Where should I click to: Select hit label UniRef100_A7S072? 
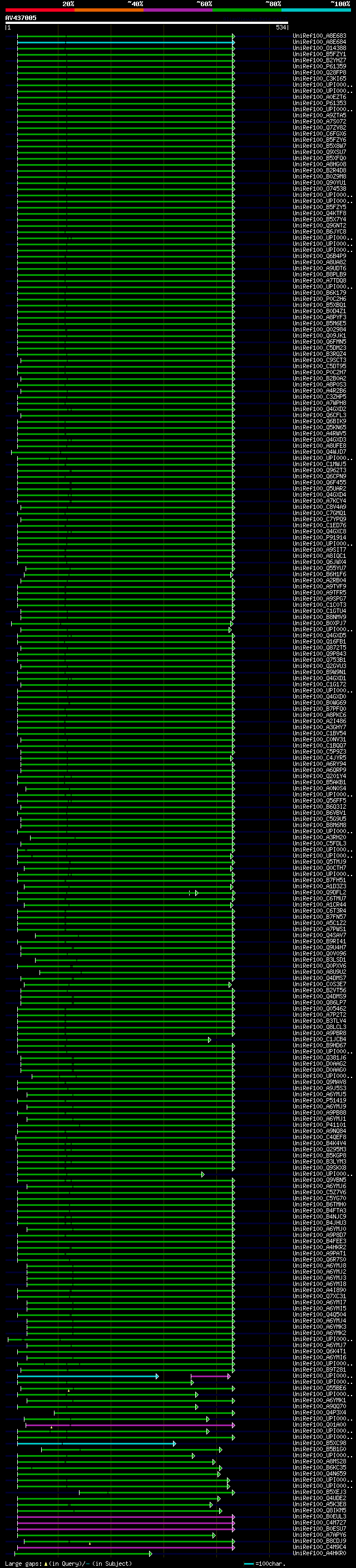[319, 122]
